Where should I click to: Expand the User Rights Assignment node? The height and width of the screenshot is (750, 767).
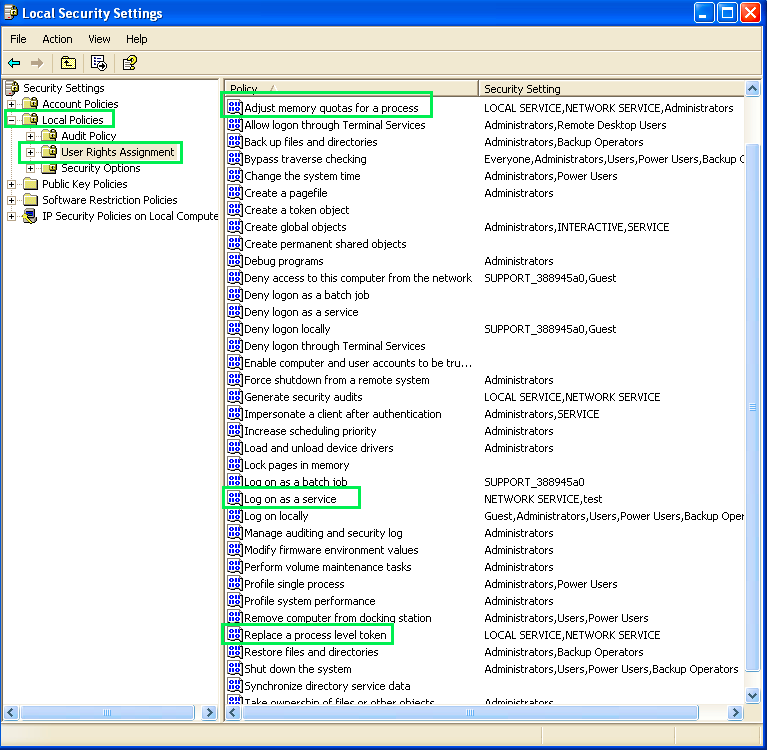pyautogui.click(x=30, y=152)
